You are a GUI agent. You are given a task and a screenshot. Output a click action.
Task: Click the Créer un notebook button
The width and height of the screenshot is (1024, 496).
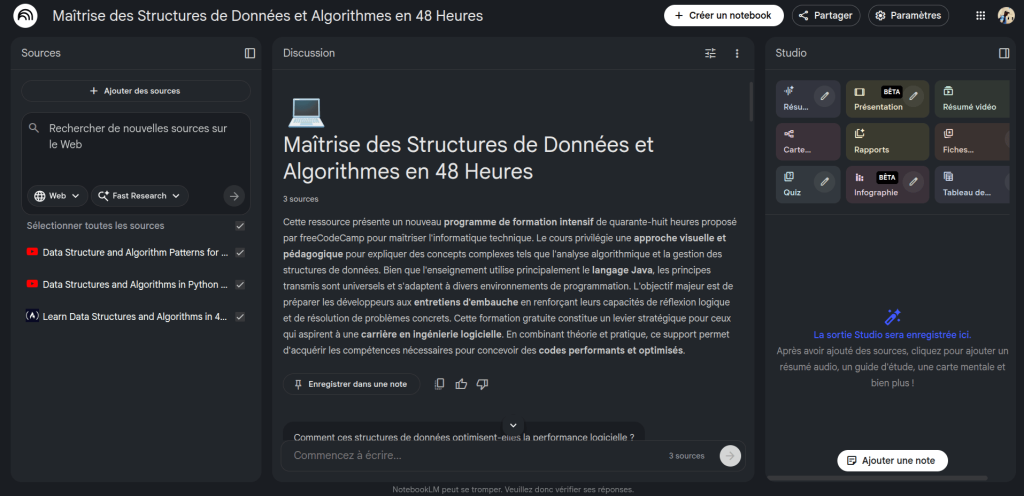click(x=724, y=16)
